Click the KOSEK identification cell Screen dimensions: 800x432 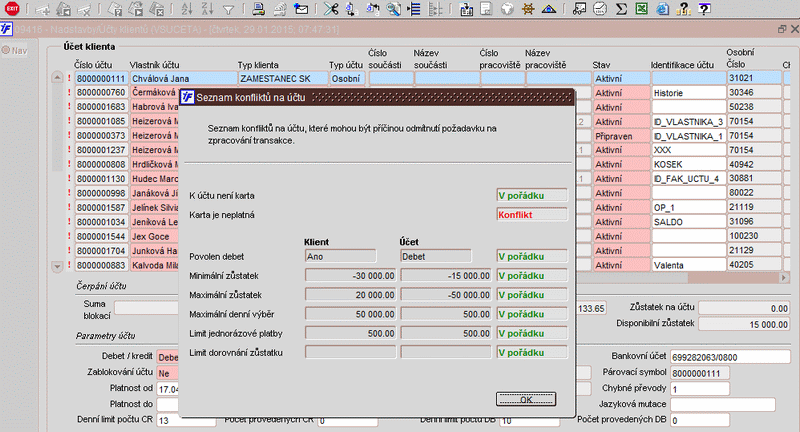pyautogui.click(x=688, y=164)
